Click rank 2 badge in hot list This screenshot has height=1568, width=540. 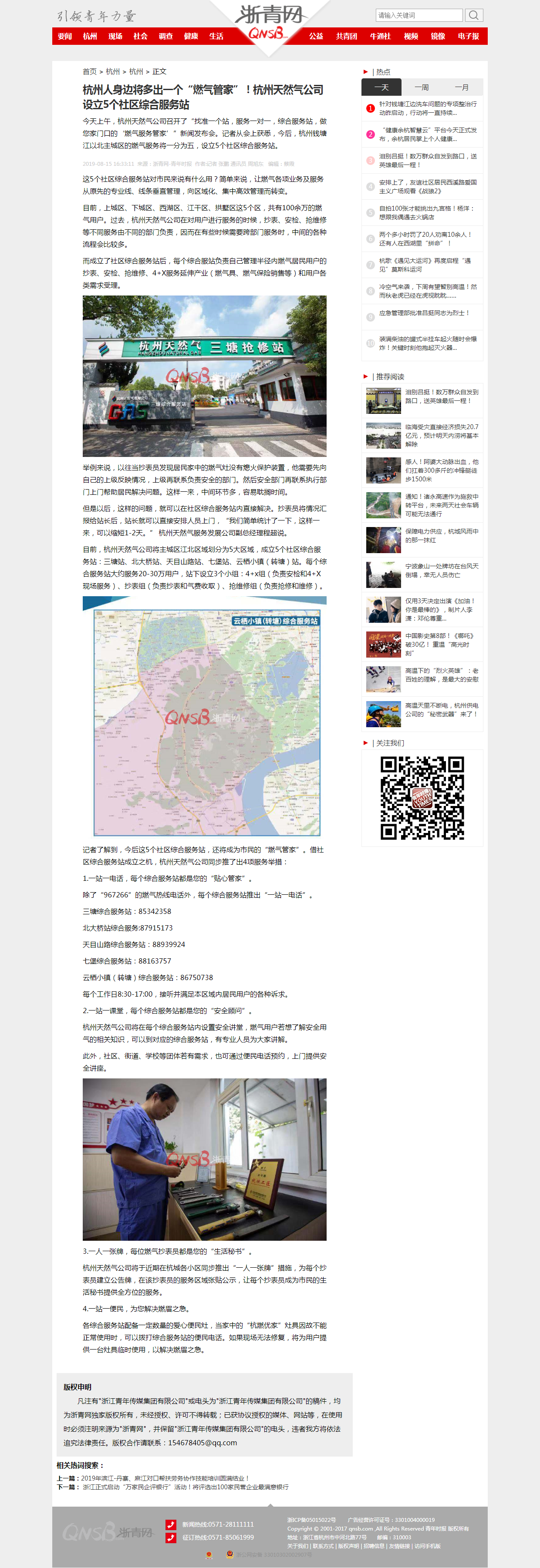point(370,134)
